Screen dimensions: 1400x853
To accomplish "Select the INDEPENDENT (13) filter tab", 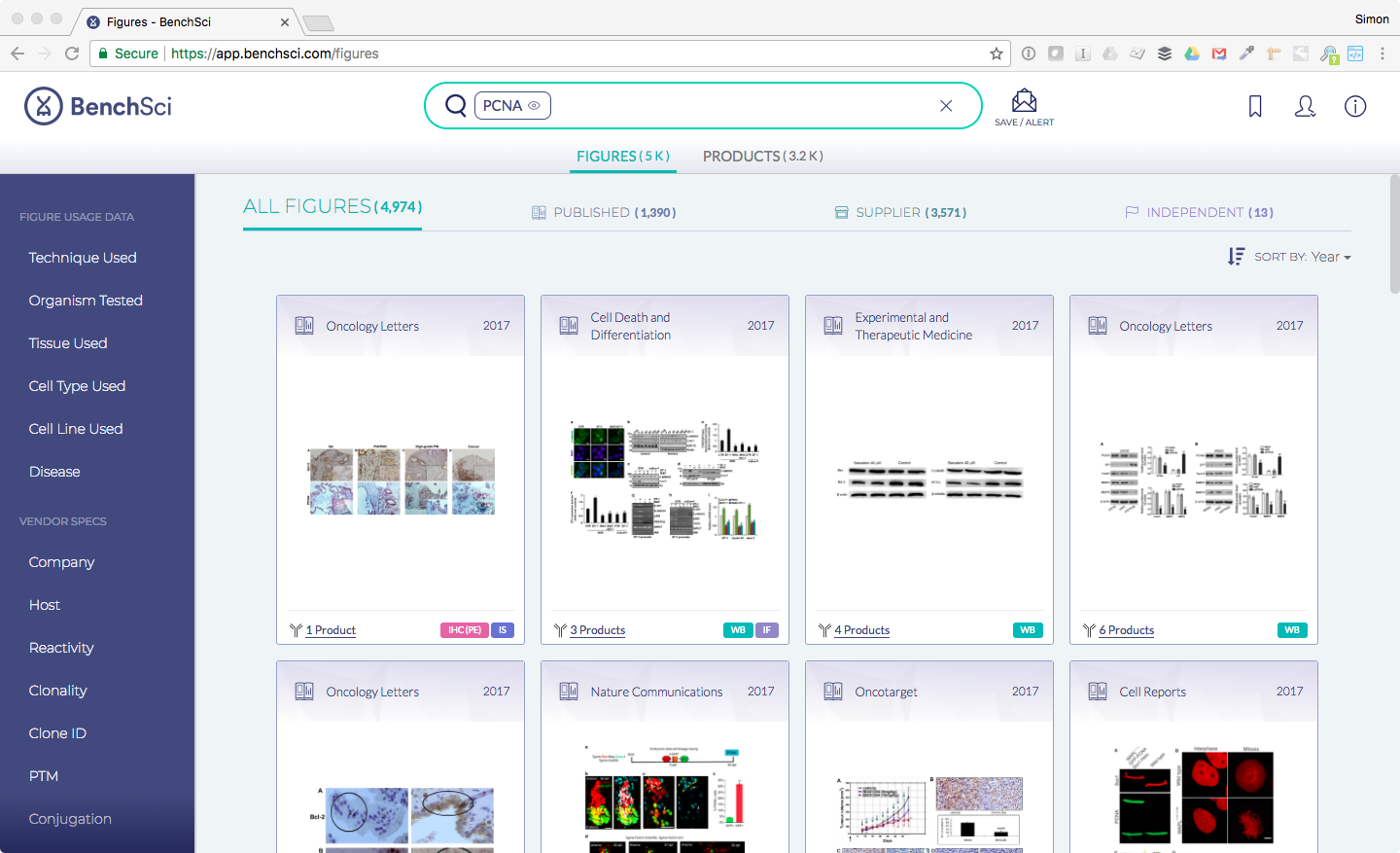I will [x=1199, y=212].
